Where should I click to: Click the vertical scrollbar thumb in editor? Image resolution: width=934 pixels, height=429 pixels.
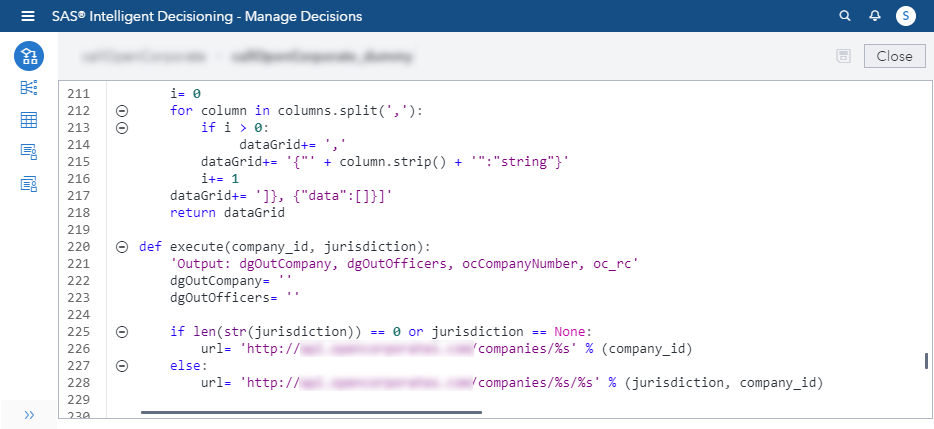pos(926,361)
